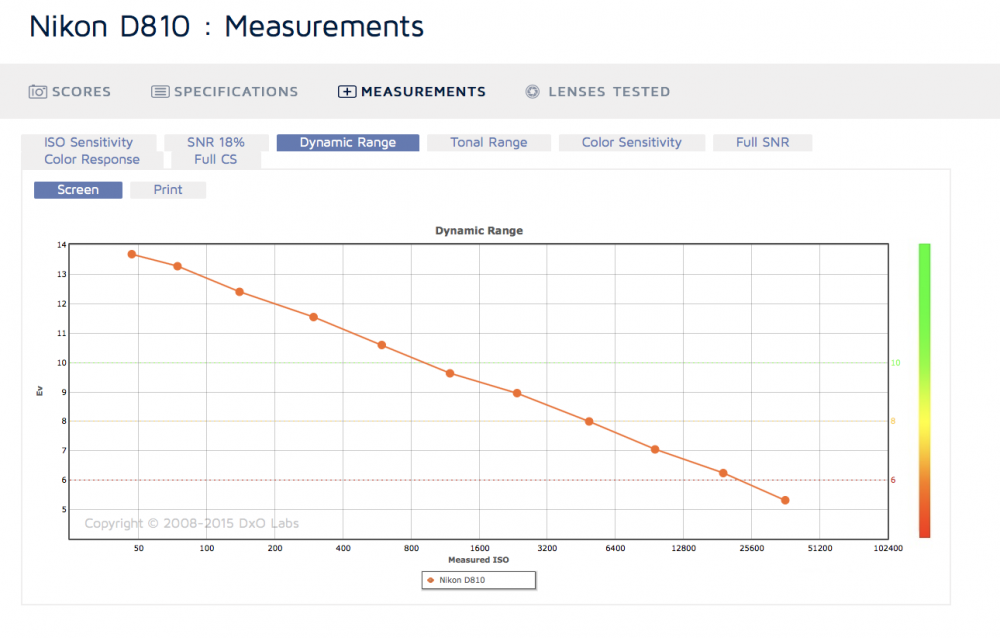
Task: Click the Specifications list icon
Action: (160, 92)
